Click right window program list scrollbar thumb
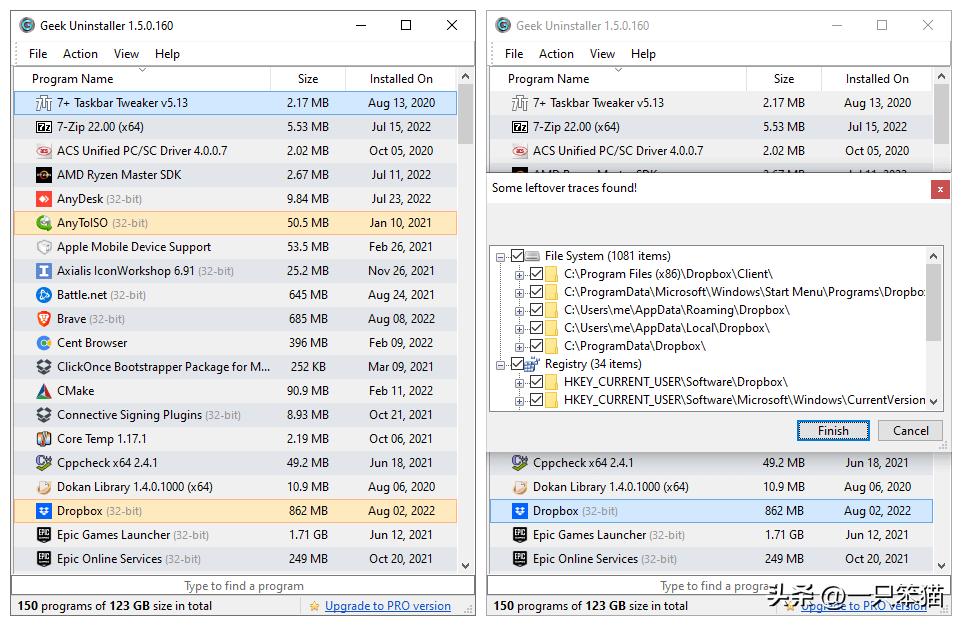This screenshot has width=962, height=626. (x=941, y=114)
